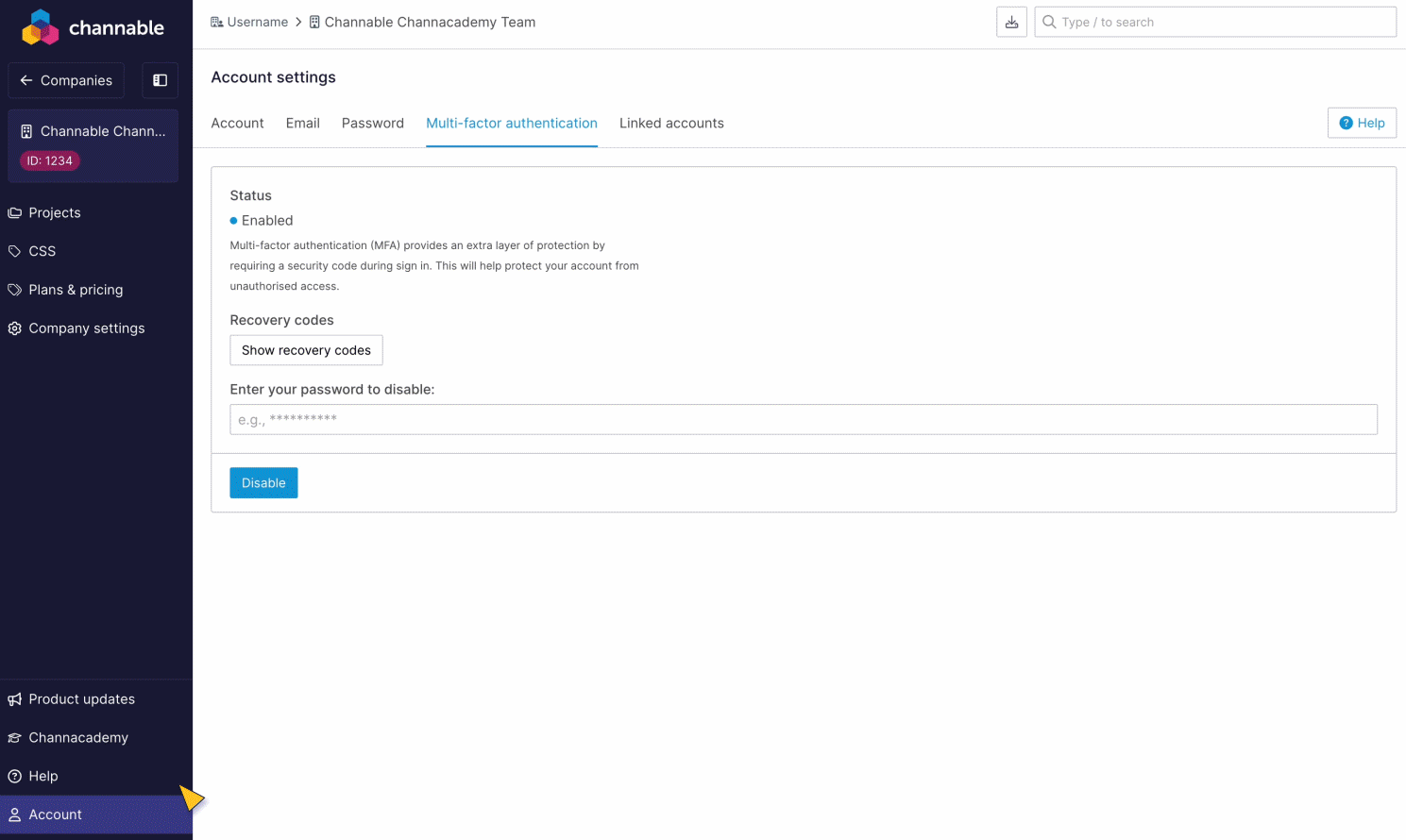Click the blue Disable button
The height and width of the screenshot is (840, 1406).
click(263, 483)
